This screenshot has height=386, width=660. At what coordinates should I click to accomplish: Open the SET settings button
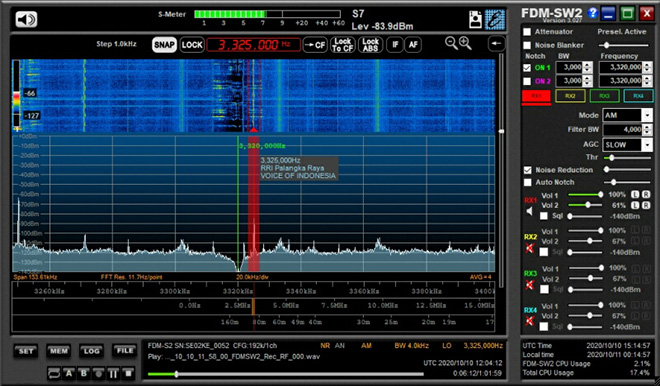pos(26,351)
